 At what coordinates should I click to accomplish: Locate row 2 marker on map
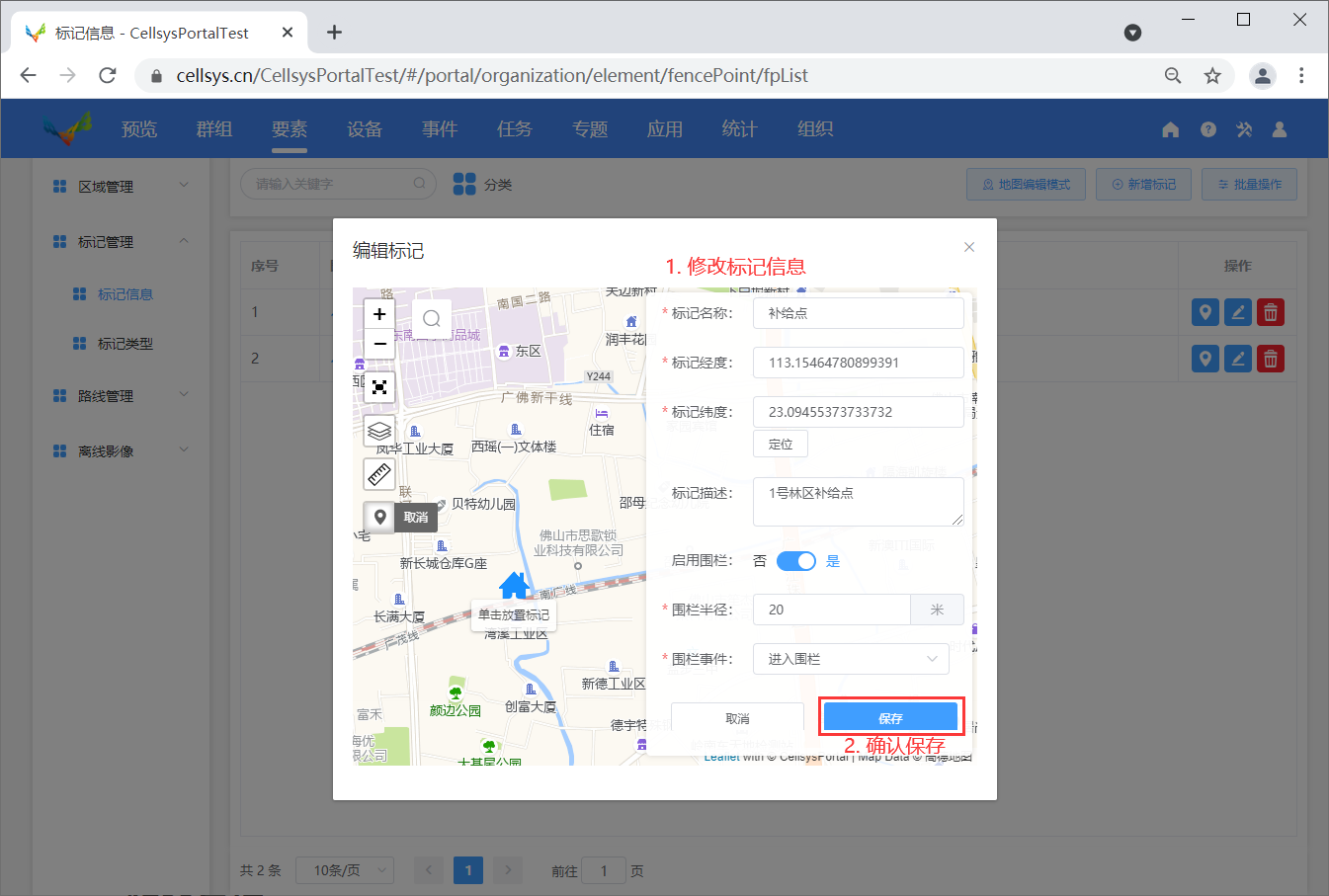tap(1205, 358)
